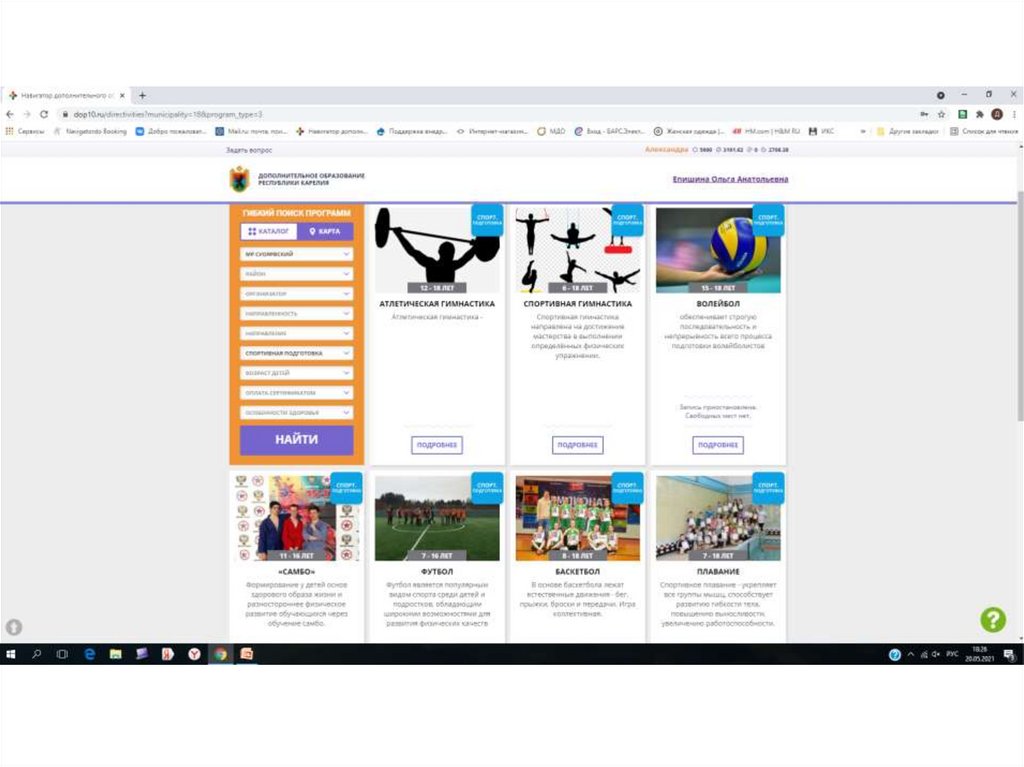The image size is (1024, 767).
Task: Expand the Оплата сертификатом dropdown
Action: click(296, 393)
